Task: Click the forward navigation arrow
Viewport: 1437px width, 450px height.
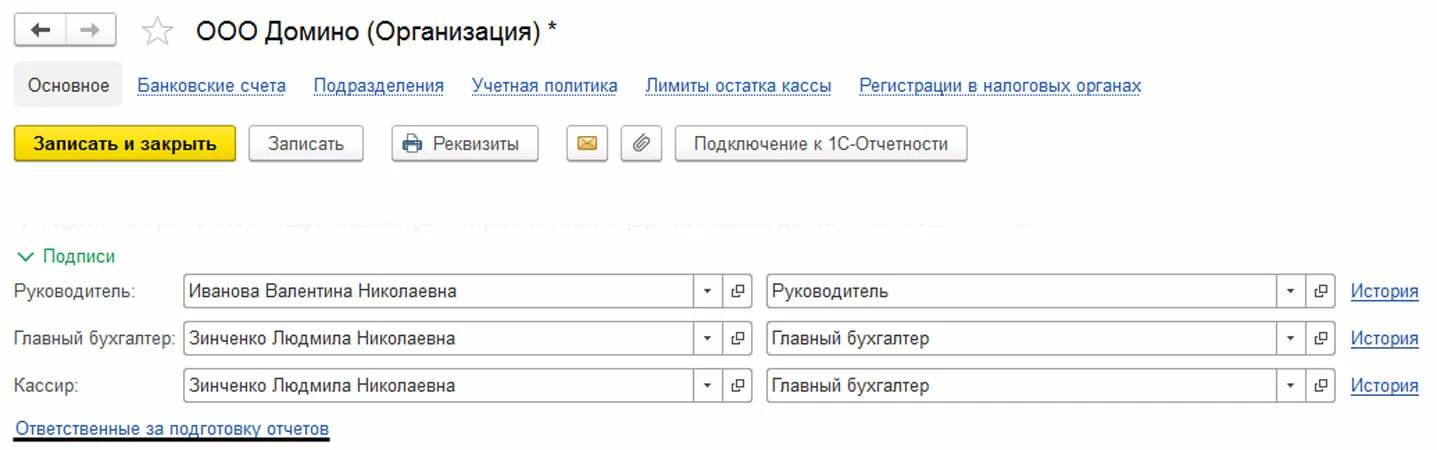Action: (x=91, y=30)
